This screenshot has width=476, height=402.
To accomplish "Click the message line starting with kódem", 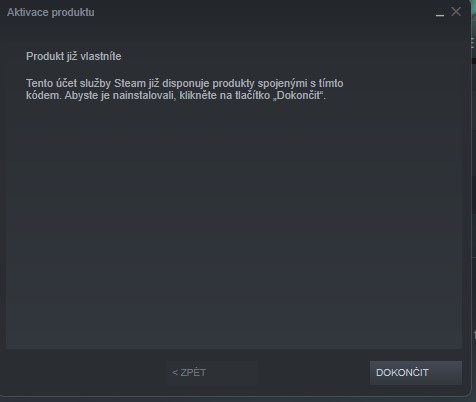I will click(176, 95).
